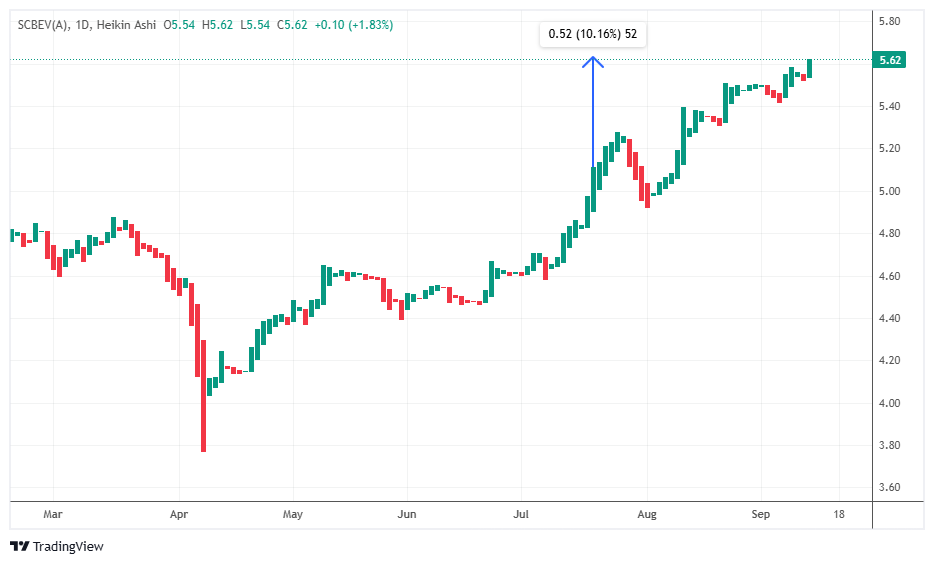Click the 5.00 price axis label
Image resolution: width=934 pixels, height=564 pixels.
coord(889,191)
